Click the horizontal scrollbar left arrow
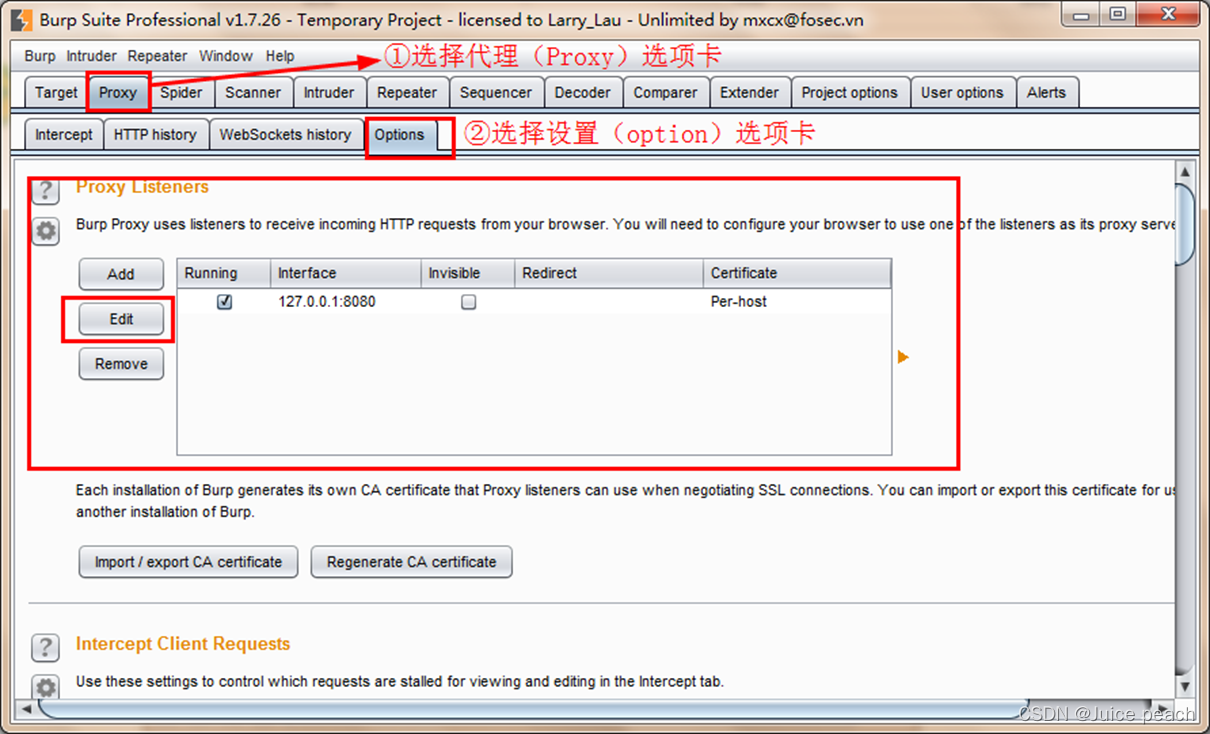 click(27, 709)
